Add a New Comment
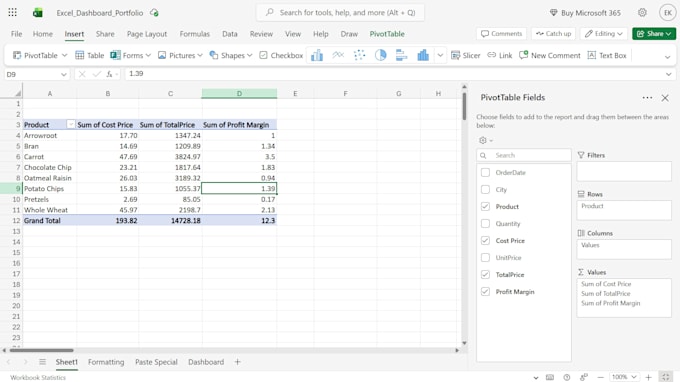The image size is (680, 382). [x=549, y=55]
